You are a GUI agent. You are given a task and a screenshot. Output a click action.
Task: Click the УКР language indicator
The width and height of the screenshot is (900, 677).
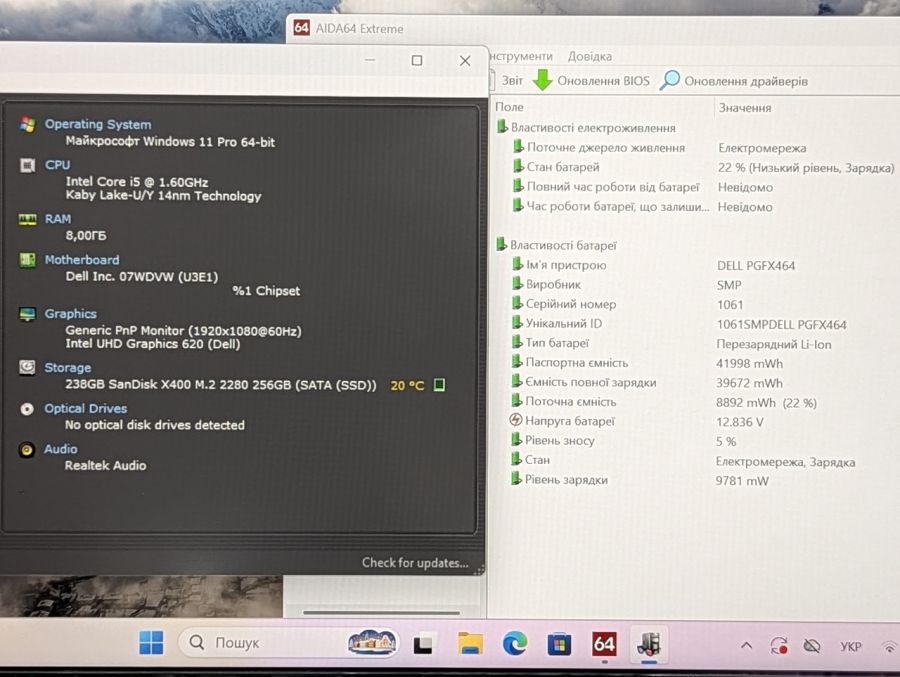(x=851, y=647)
